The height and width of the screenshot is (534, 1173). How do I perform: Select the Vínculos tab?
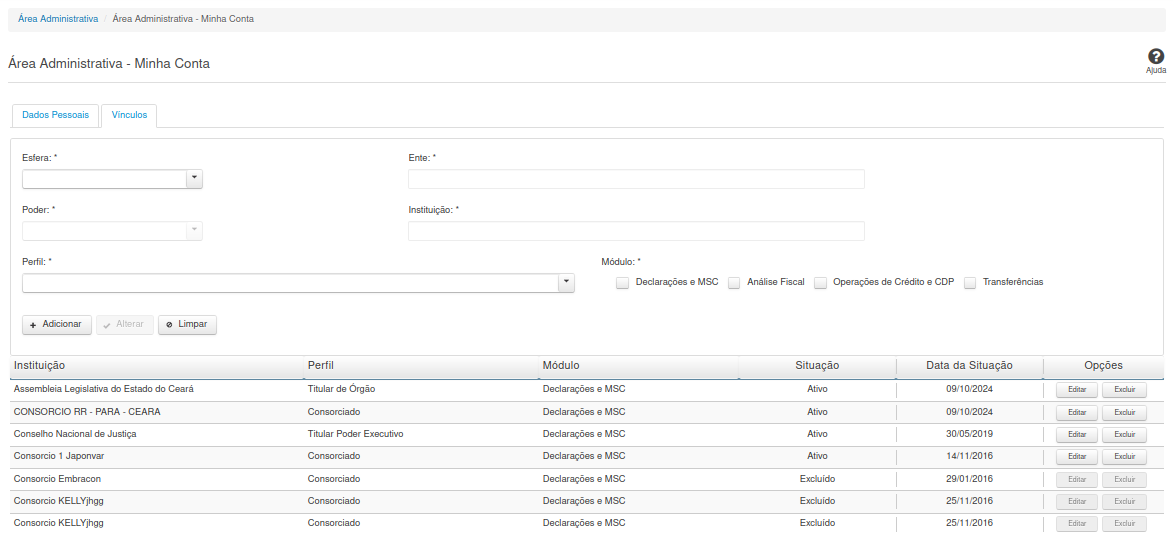(129, 116)
